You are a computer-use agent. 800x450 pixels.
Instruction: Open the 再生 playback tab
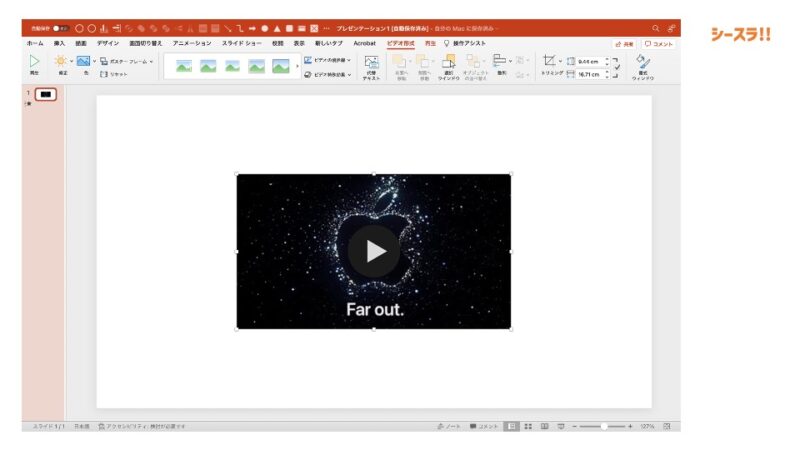tap(430, 43)
